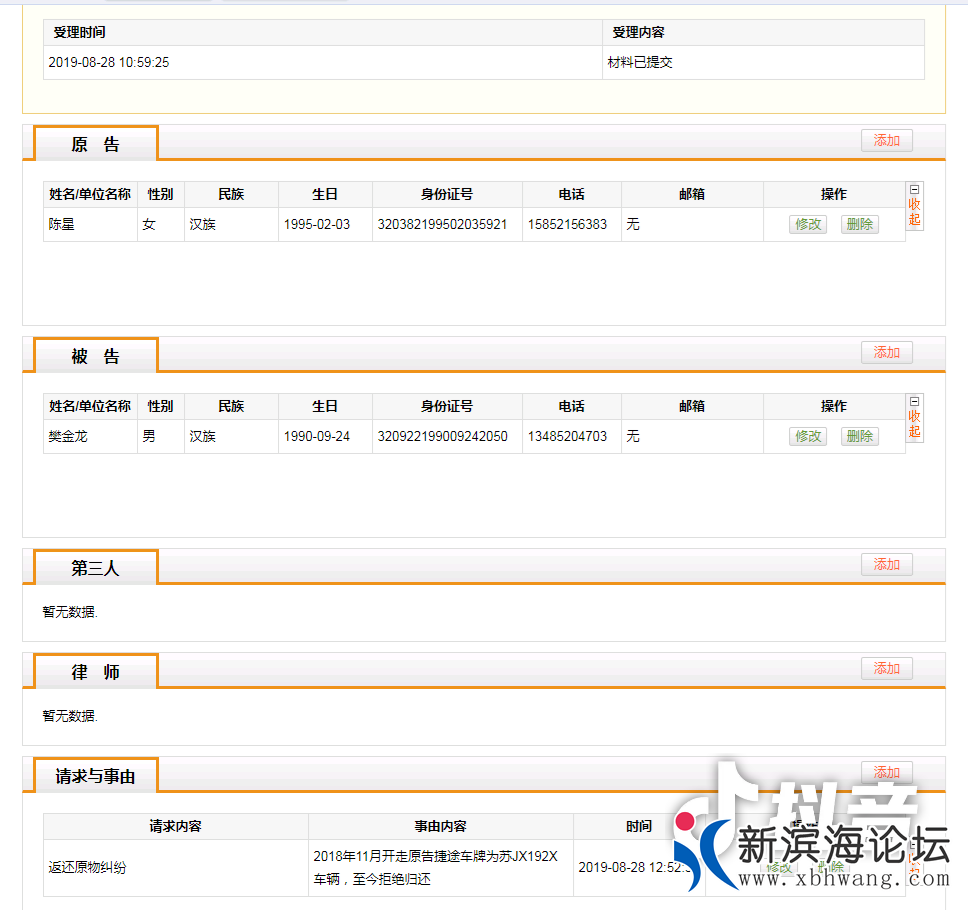Collapse the 被告 table using 收起 toggle
This screenshot has height=910, width=968.
914,424
